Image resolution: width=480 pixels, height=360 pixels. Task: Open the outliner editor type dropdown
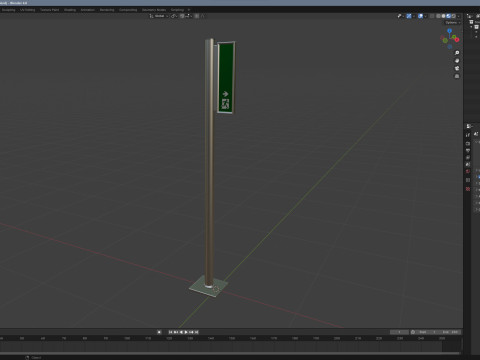(469, 16)
